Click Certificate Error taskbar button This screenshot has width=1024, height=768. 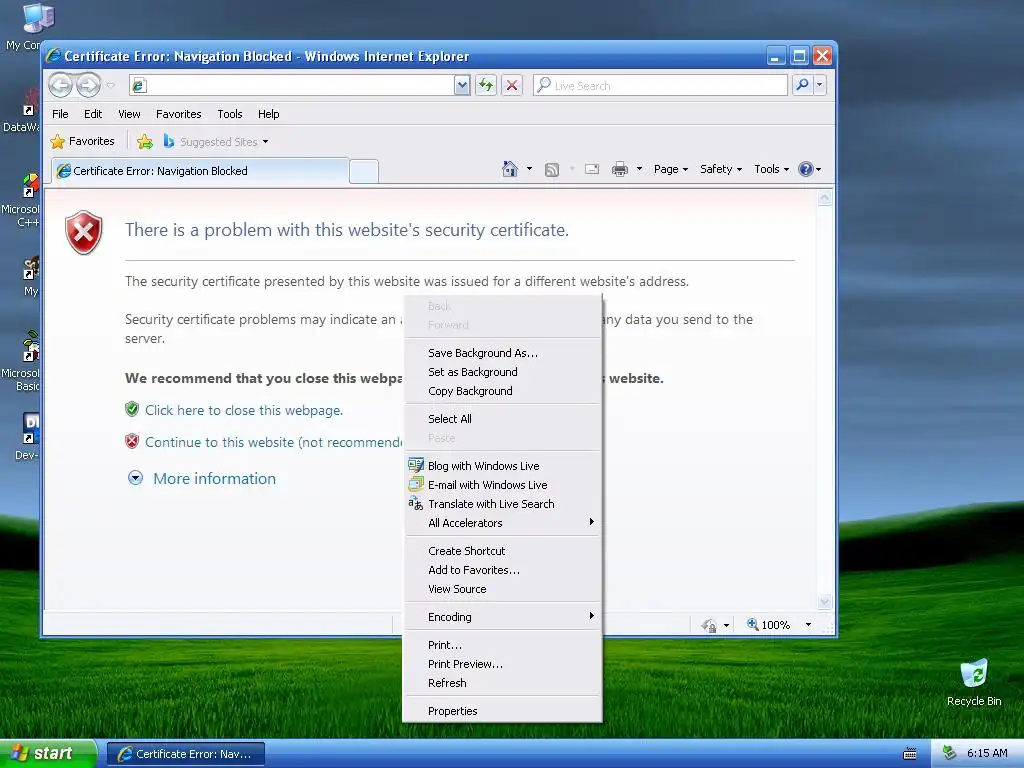coord(185,754)
